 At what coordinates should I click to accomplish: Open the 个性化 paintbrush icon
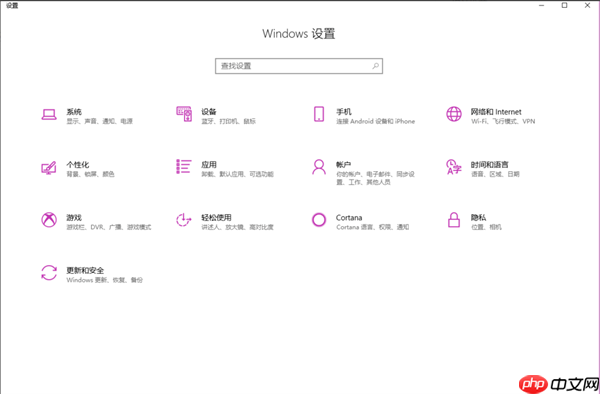pos(49,167)
